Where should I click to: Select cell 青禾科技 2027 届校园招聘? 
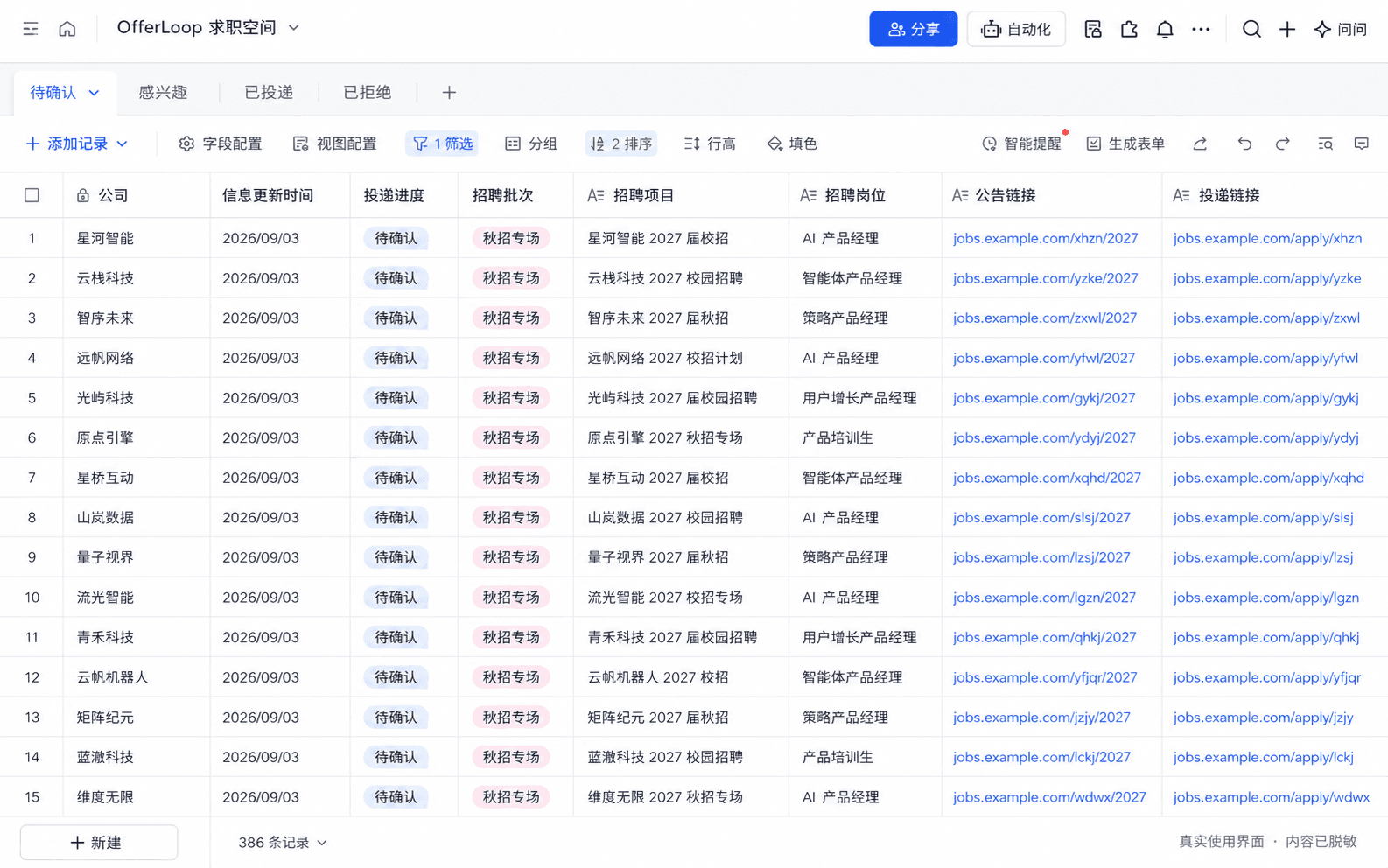click(x=681, y=637)
